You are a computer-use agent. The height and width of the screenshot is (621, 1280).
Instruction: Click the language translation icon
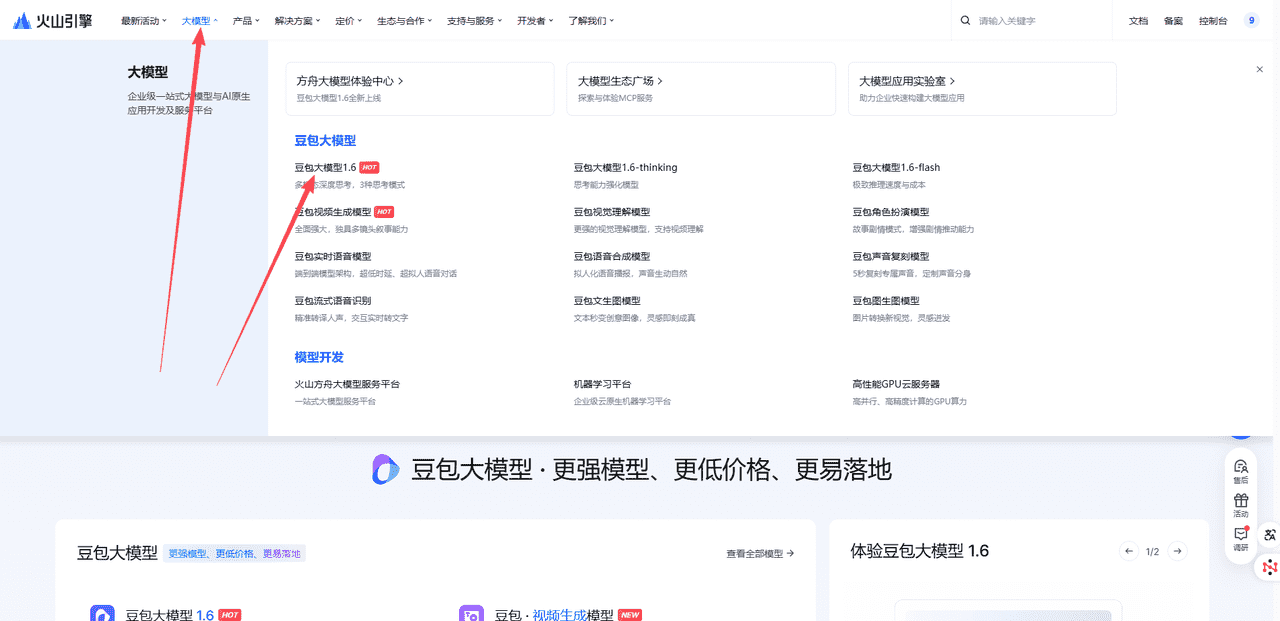1270,534
